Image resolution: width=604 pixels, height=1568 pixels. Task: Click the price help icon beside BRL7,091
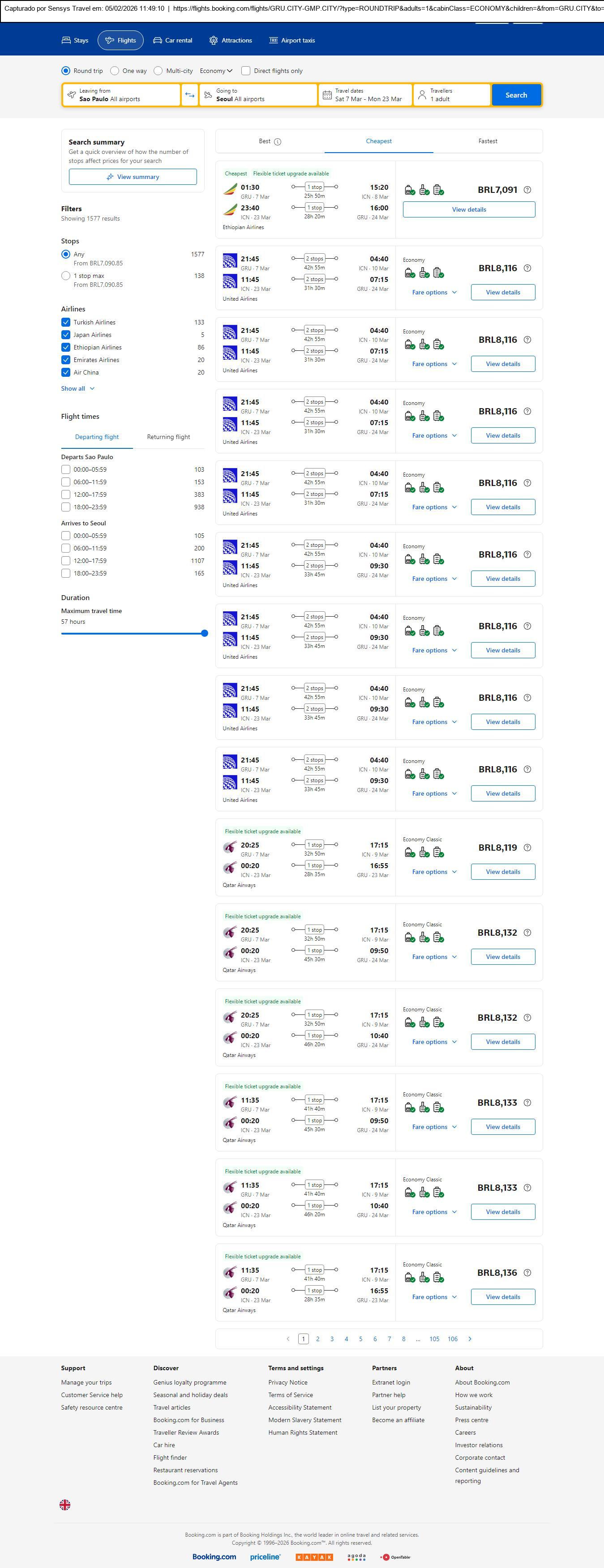click(527, 190)
